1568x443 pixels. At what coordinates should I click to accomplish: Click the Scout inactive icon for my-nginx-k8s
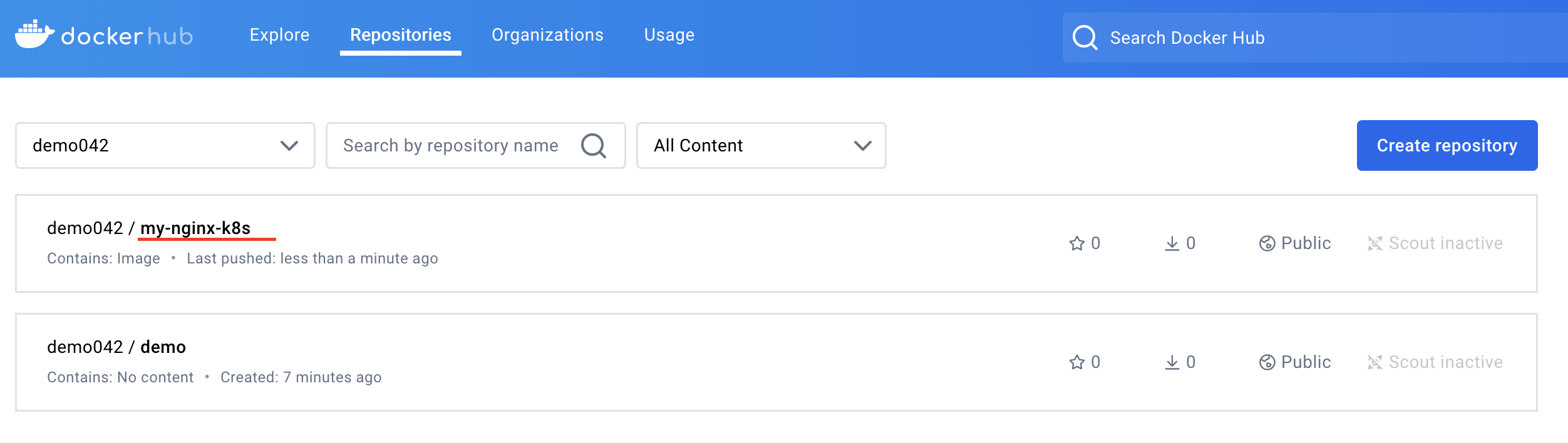(x=1375, y=243)
